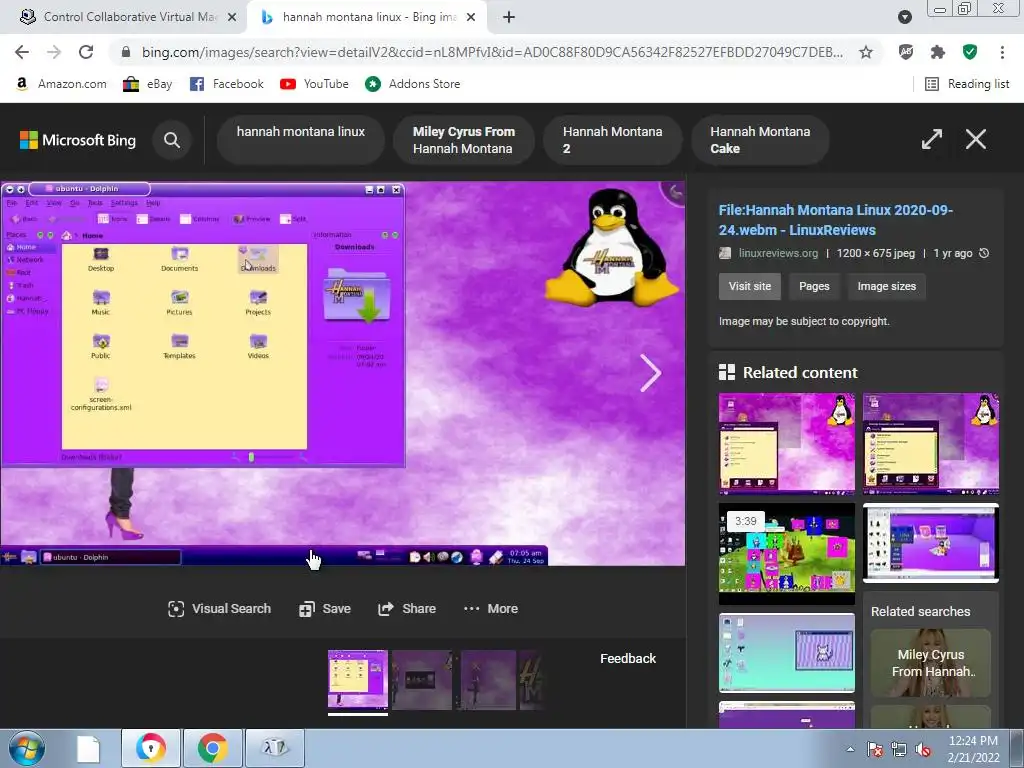Click the Feedback link
Viewport: 1024px width, 768px height.
[628, 658]
